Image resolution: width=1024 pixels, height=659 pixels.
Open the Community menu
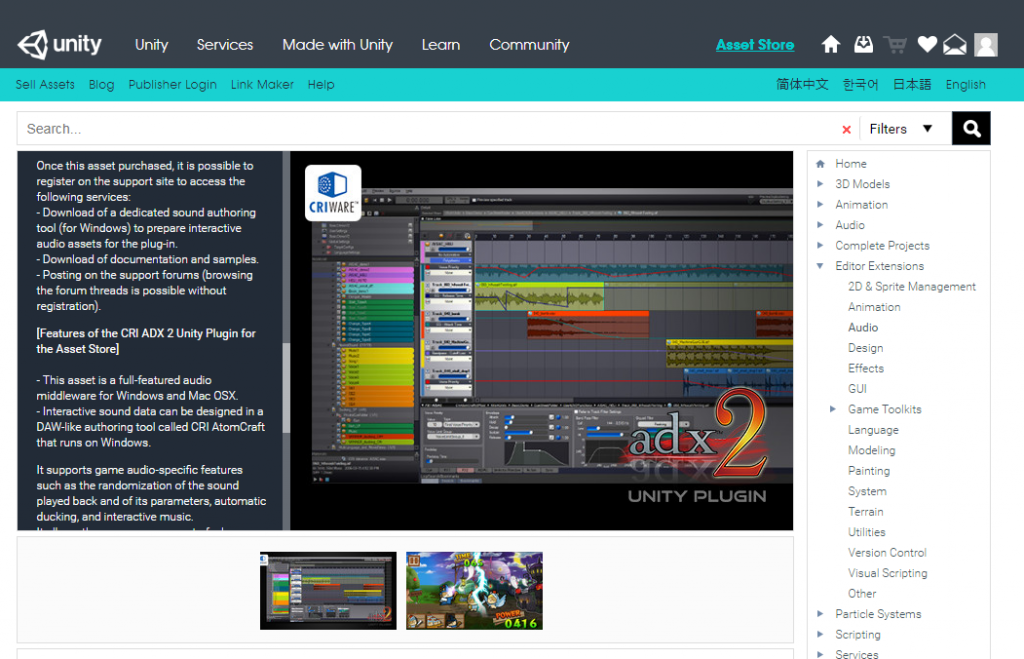(x=529, y=44)
